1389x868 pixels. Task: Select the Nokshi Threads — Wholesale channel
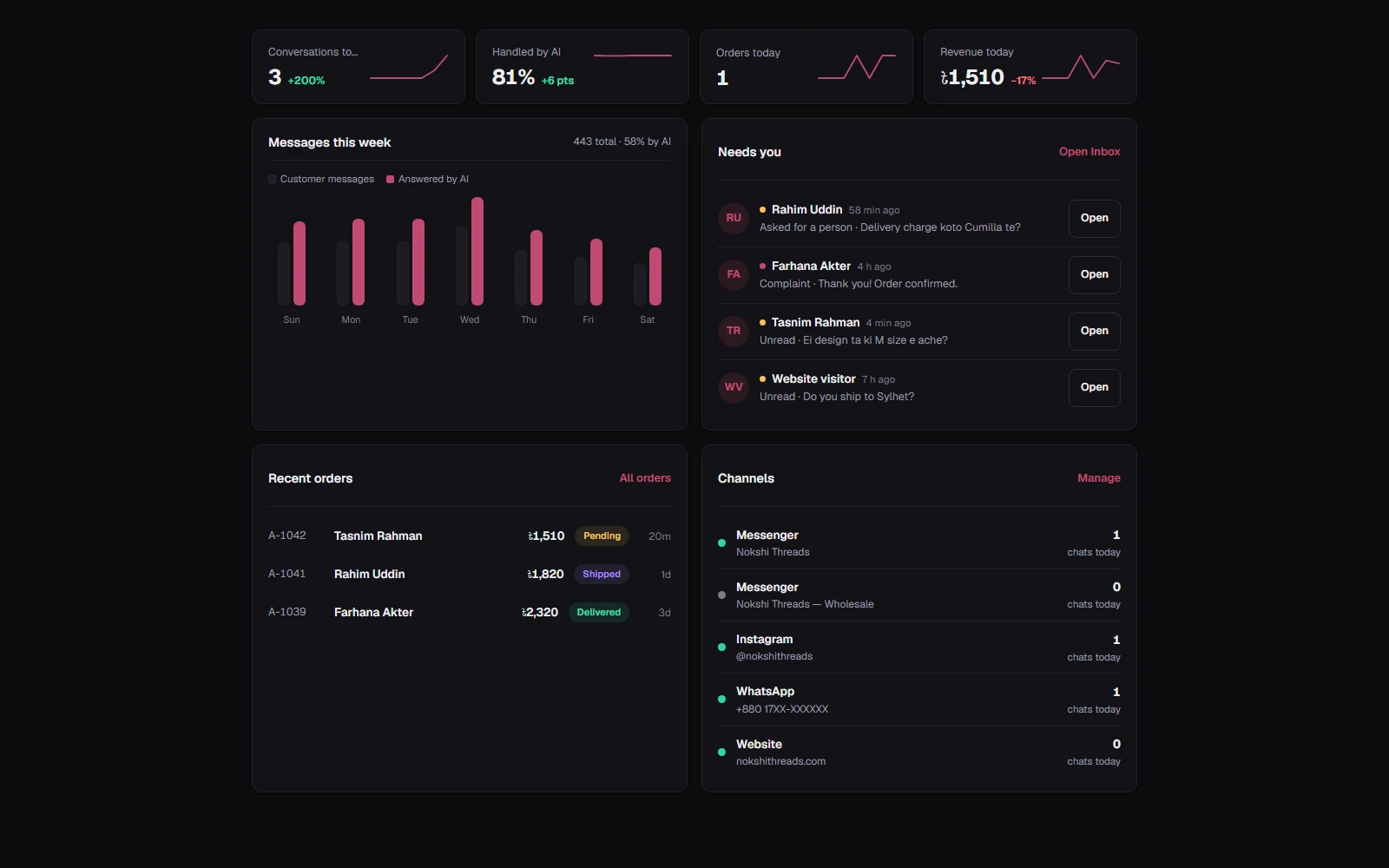(x=919, y=595)
